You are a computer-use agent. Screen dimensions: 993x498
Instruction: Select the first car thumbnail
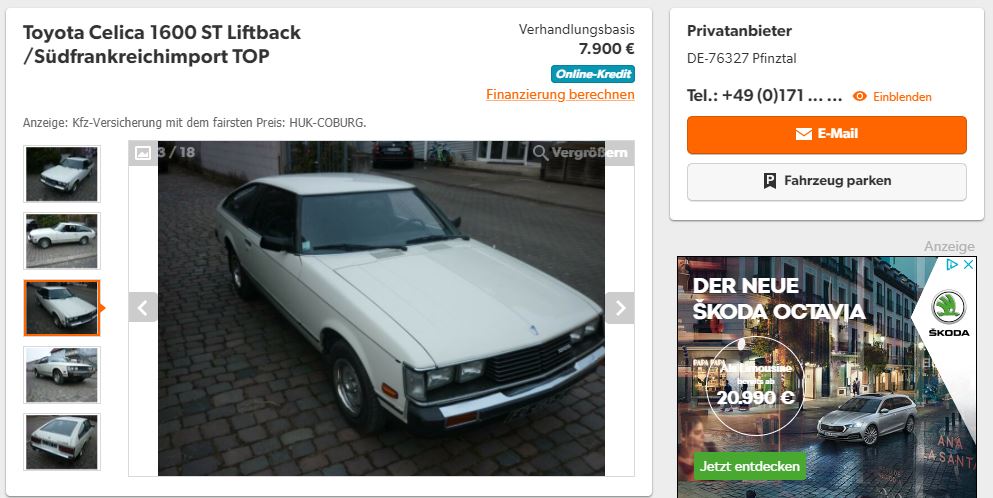point(62,174)
